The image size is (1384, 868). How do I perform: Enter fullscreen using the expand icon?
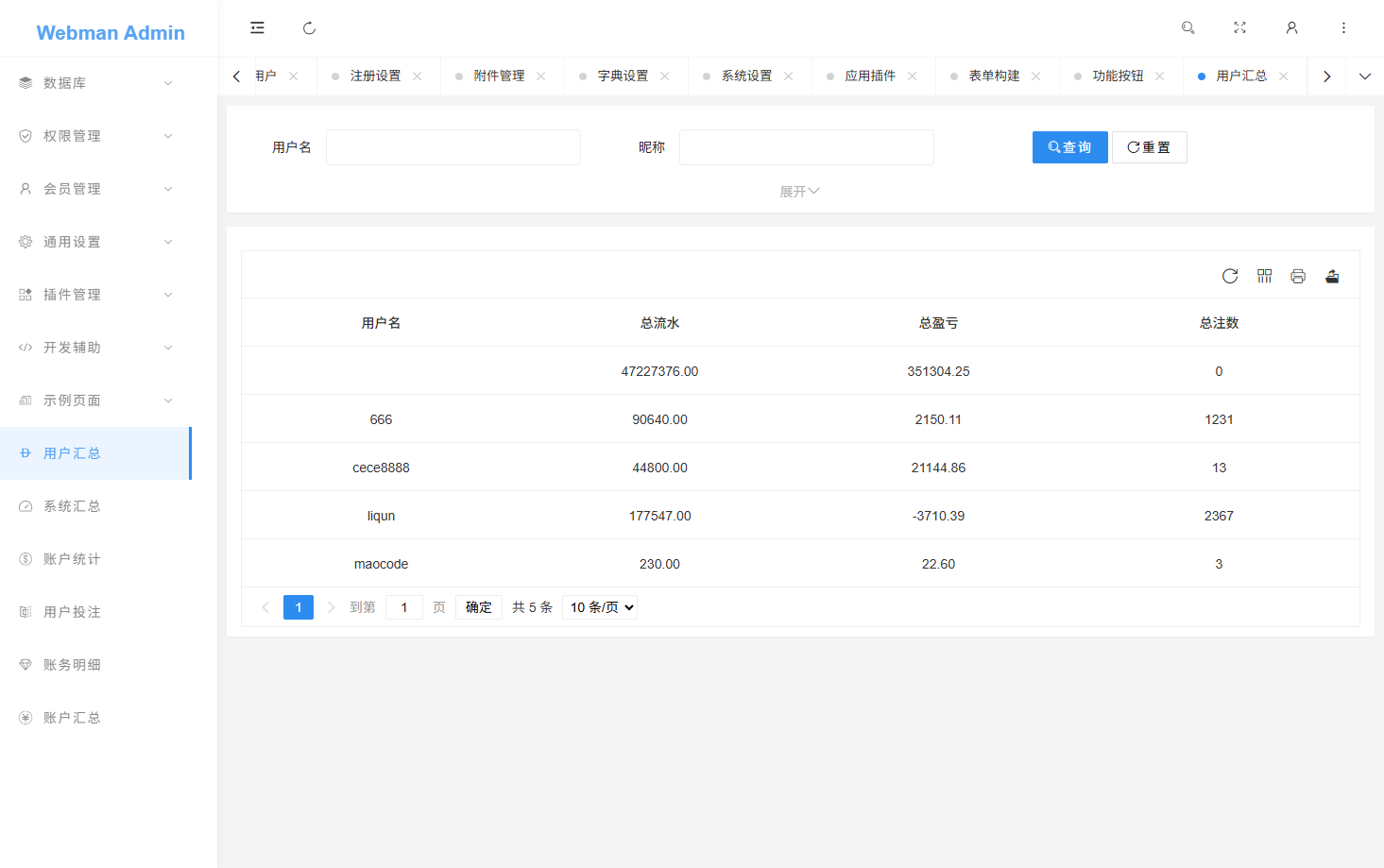click(1239, 27)
